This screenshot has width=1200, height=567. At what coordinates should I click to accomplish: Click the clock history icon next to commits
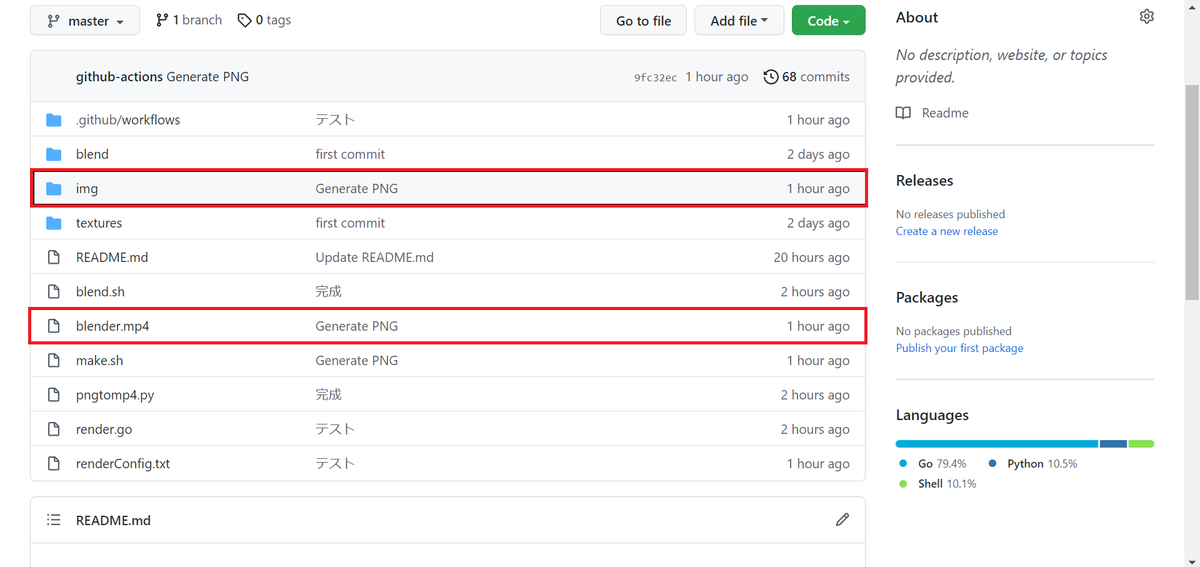click(770, 77)
